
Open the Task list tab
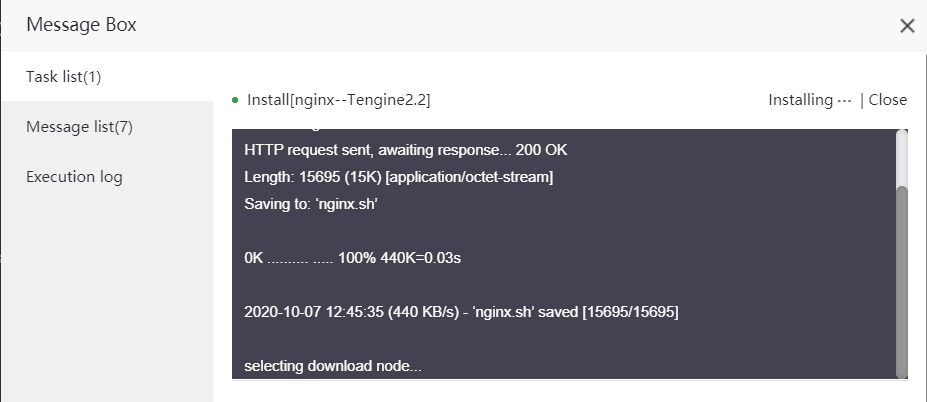click(x=64, y=76)
